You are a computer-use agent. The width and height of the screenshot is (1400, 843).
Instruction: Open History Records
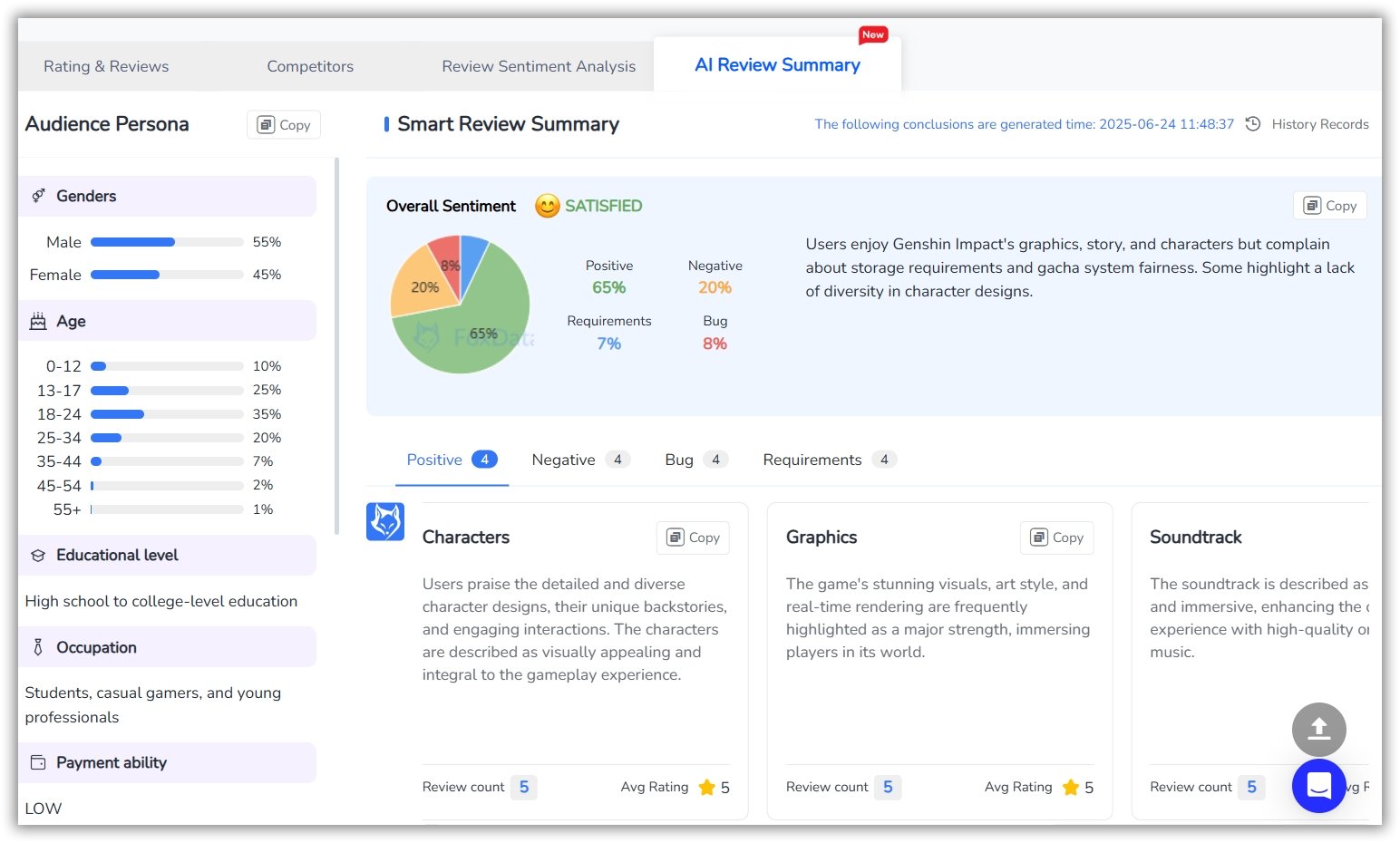pyautogui.click(x=1319, y=124)
